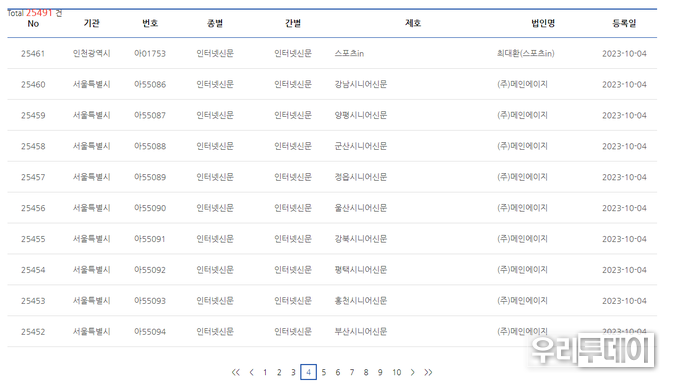Viewport: 680px width, 388px height.
Task: Go to previous page with left arrow
Action: click(252, 372)
